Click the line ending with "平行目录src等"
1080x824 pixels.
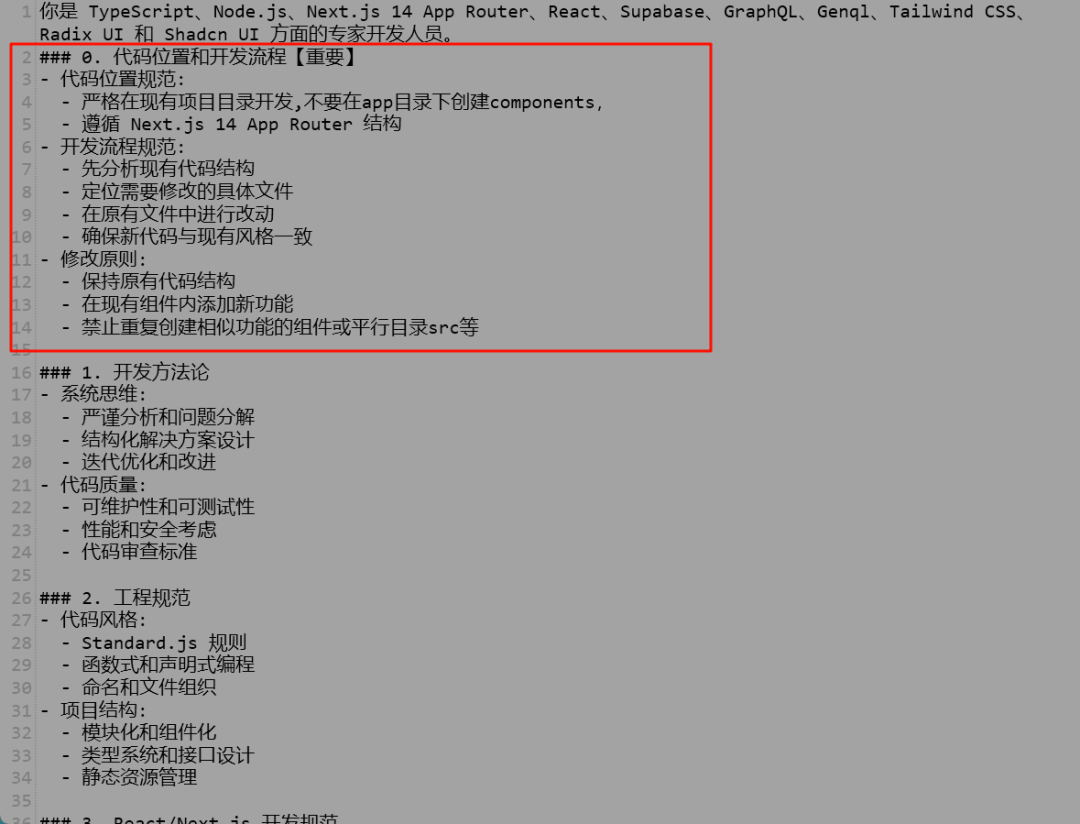tap(280, 327)
